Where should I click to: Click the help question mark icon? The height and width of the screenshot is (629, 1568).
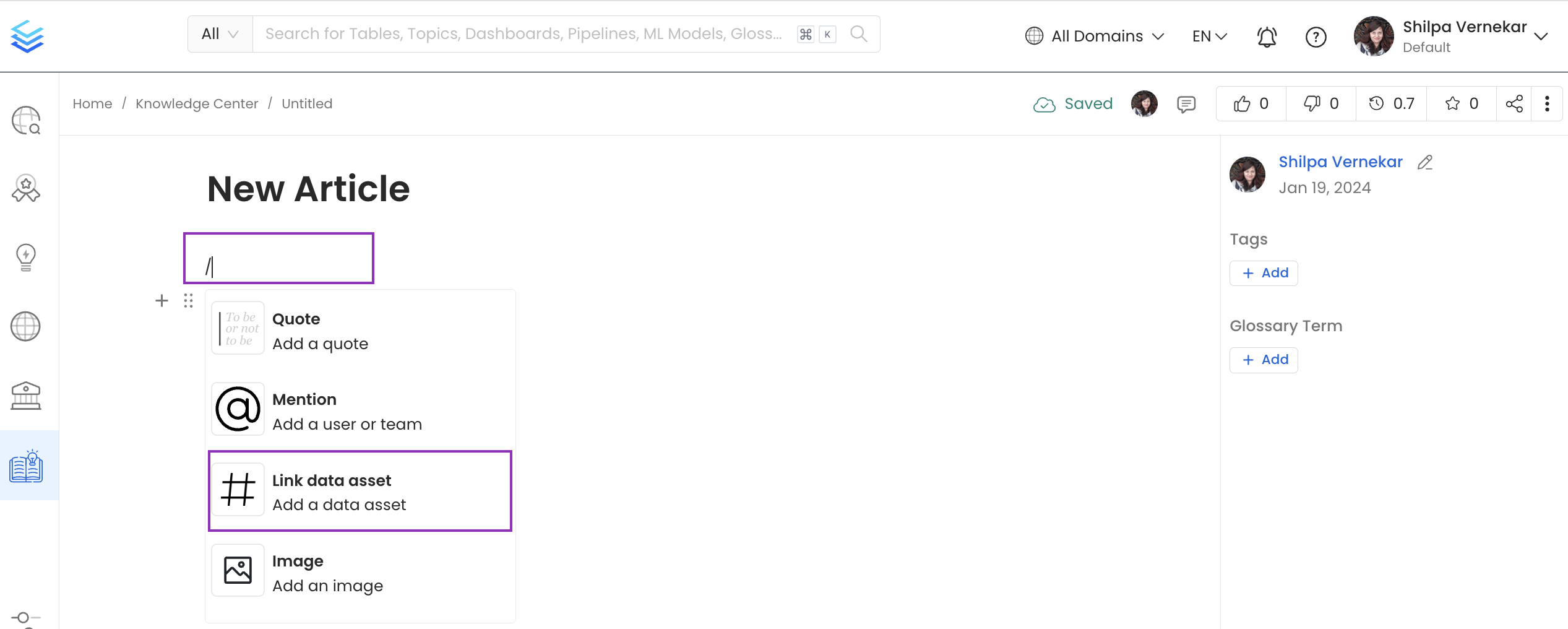click(x=1316, y=37)
